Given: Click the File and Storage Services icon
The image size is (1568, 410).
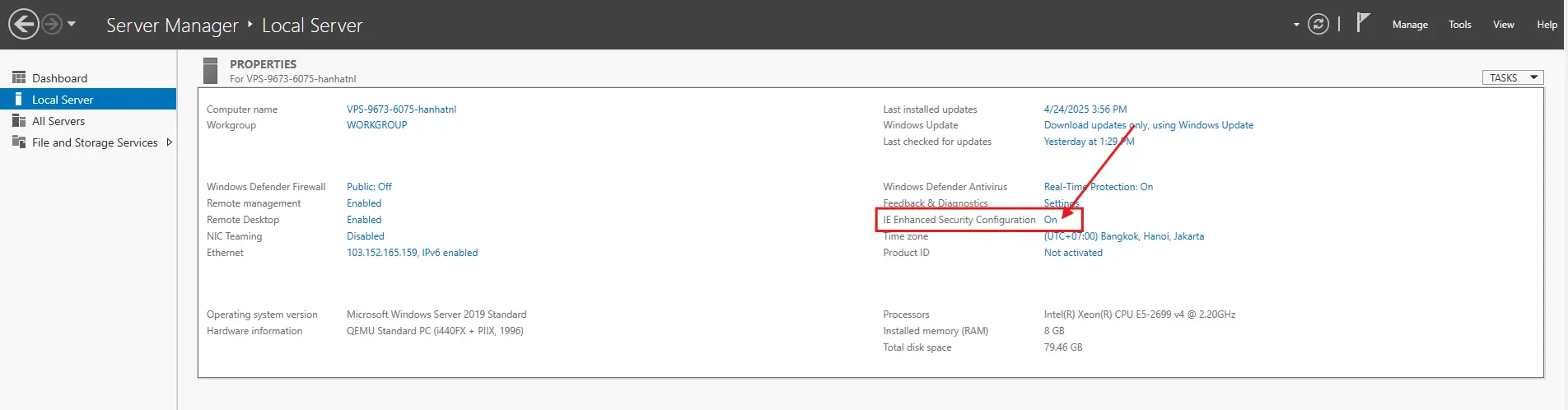Looking at the screenshot, I should pos(19,142).
